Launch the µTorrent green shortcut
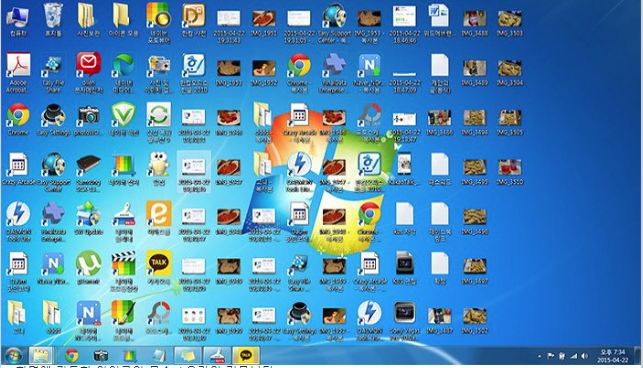This screenshot has height=368, width=643. click(88, 268)
